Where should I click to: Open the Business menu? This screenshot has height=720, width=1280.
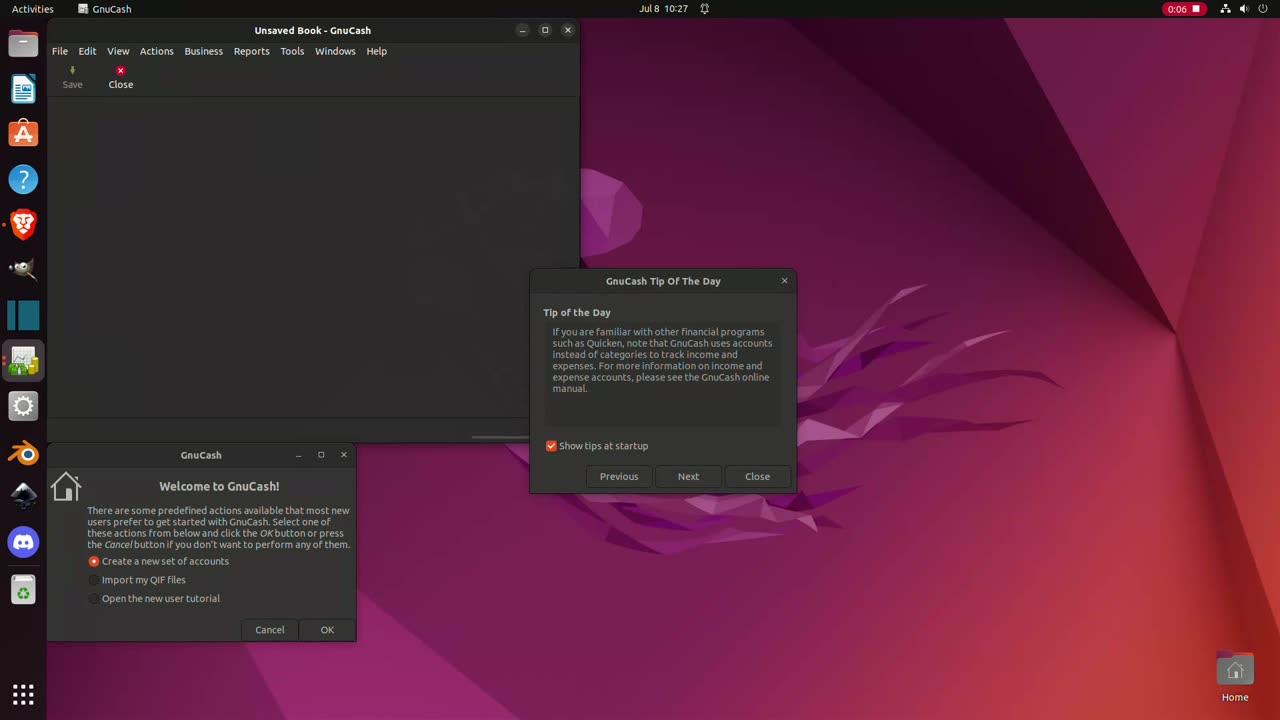(204, 51)
